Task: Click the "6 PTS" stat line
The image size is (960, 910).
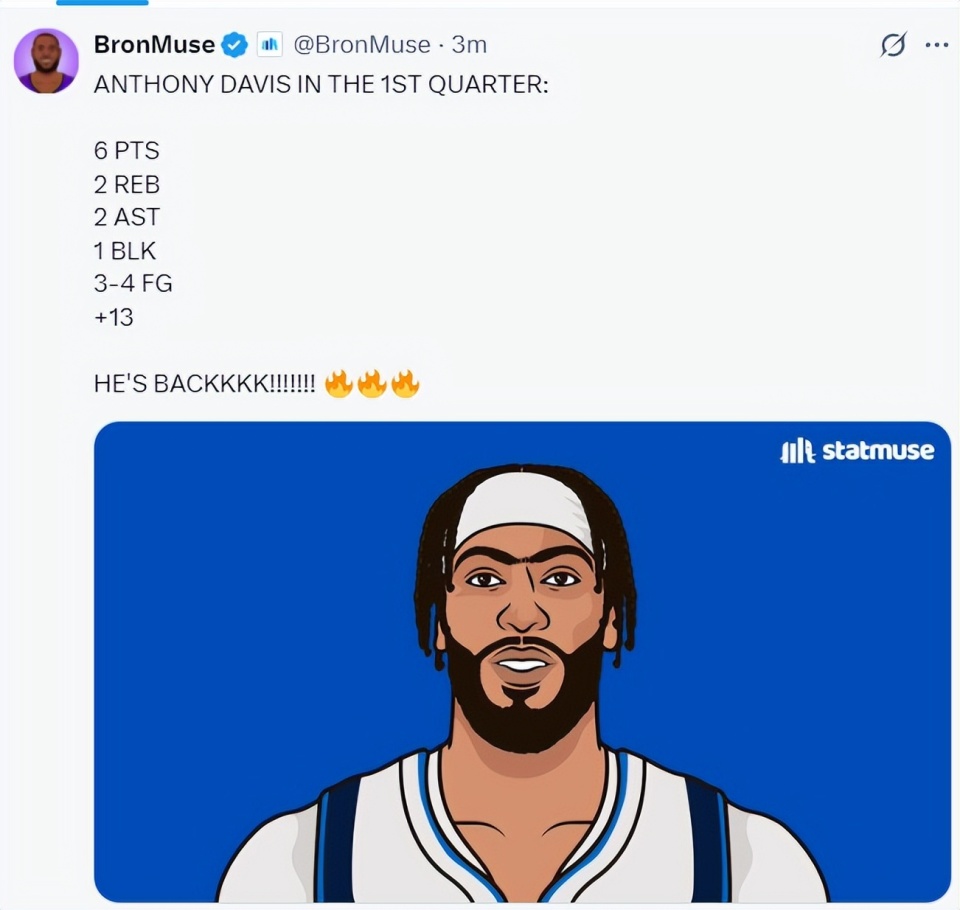Action: pos(126,151)
